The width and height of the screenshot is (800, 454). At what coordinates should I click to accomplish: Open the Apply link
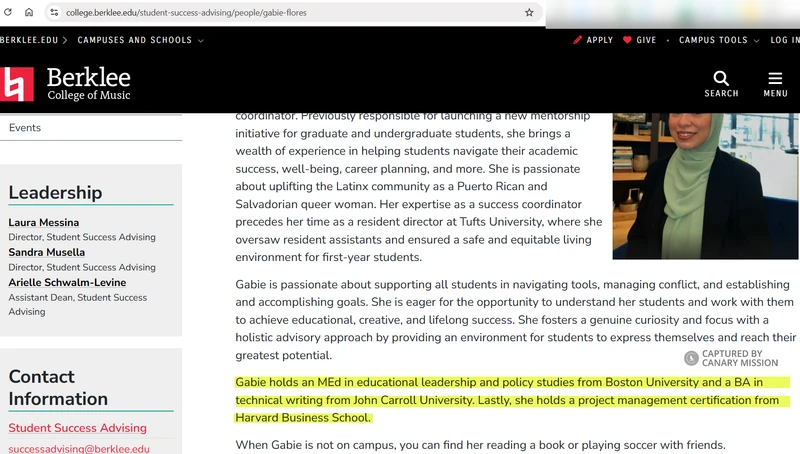tap(599, 40)
